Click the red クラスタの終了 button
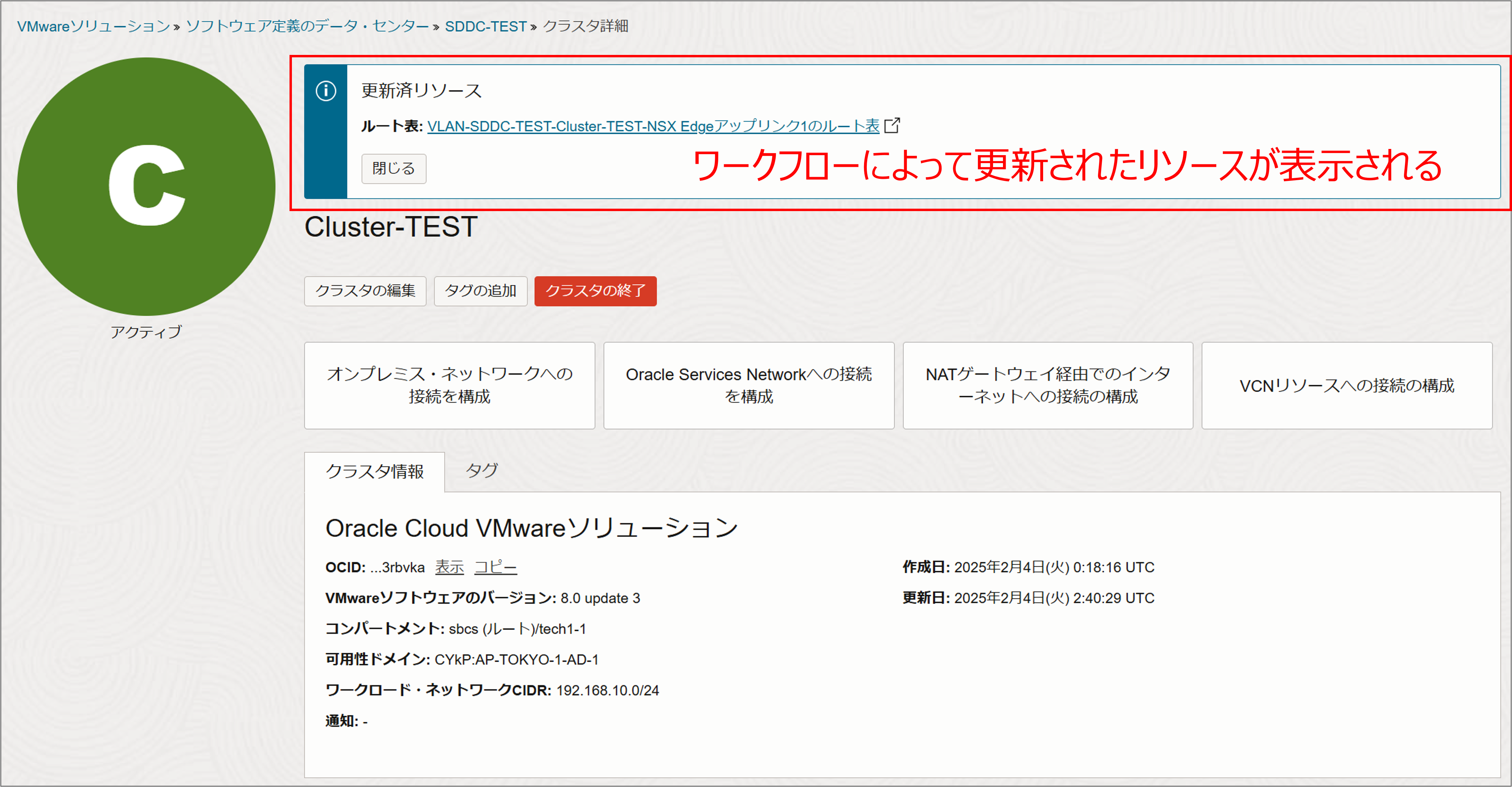 pos(595,291)
